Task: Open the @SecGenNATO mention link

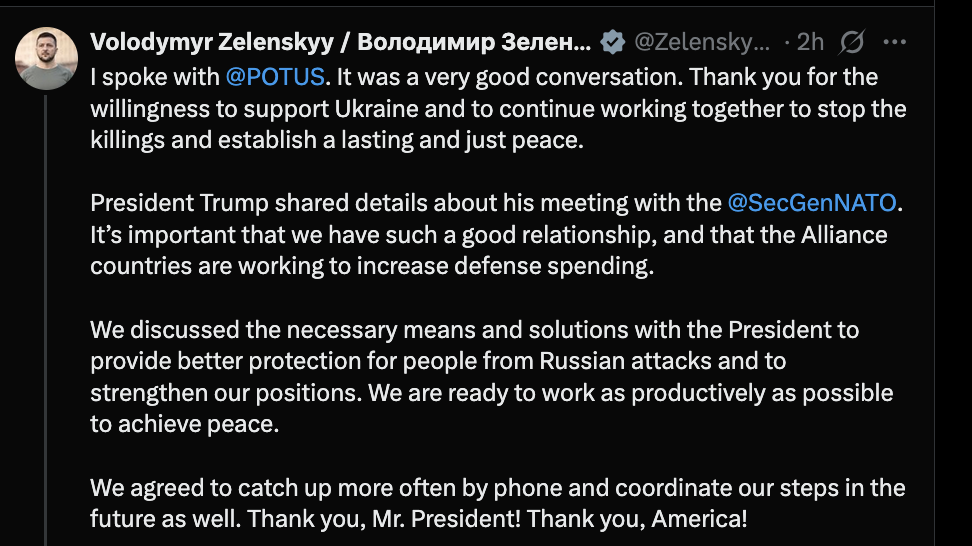Action: coord(814,203)
